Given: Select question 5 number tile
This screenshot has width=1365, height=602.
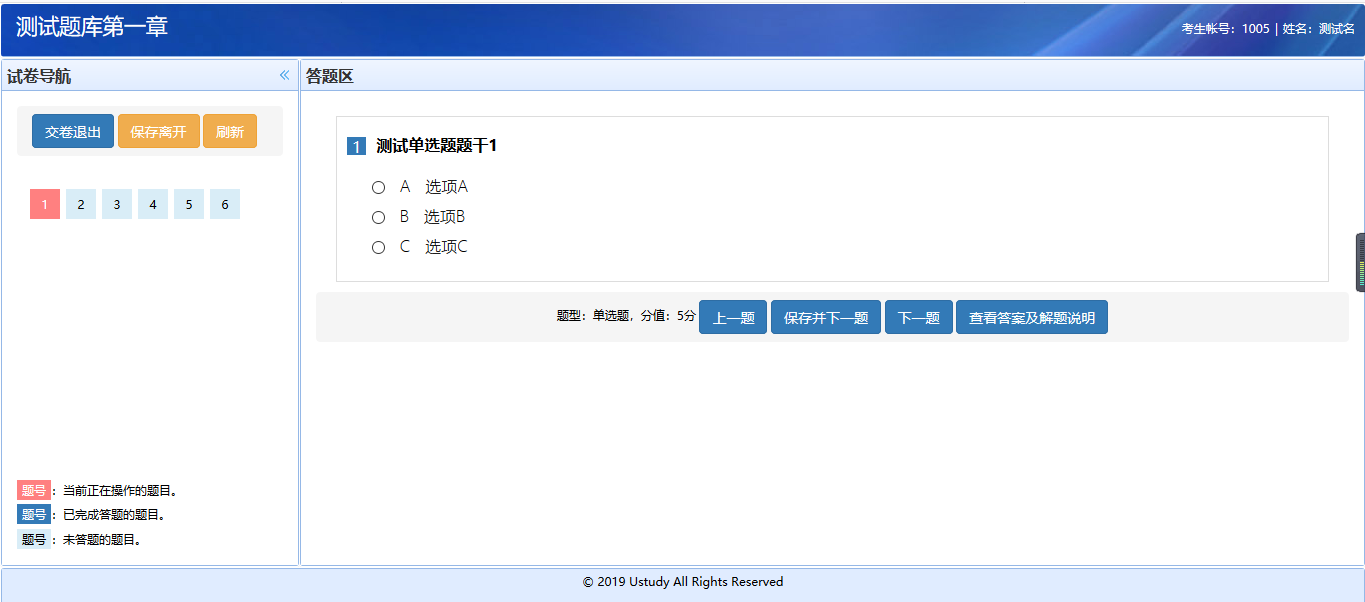Looking at the screenshot, I should (189, 204).
